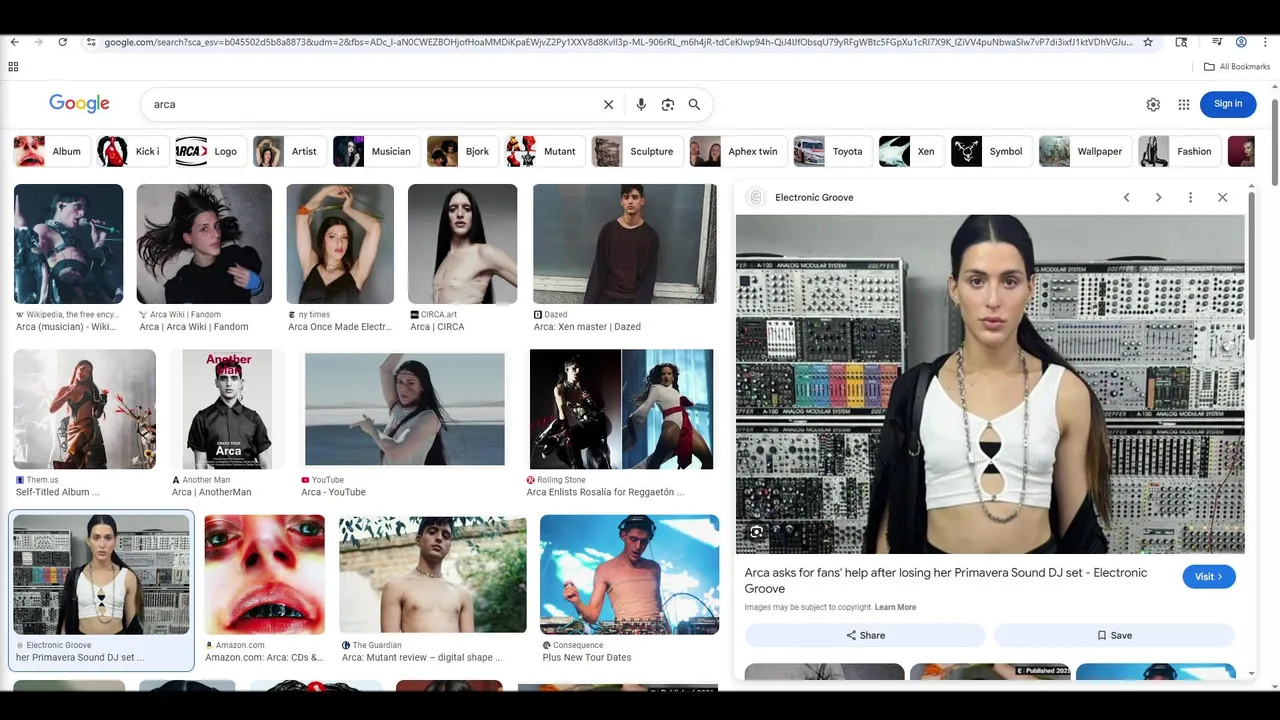Filter images by Kick i chip
The image size is (1280, 720).
132,151
